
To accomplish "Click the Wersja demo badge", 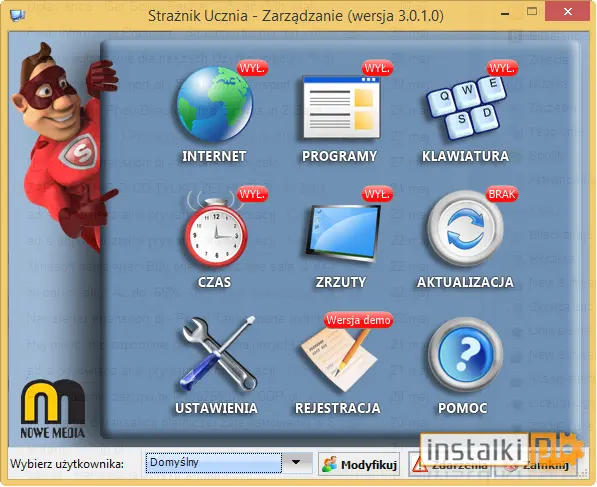I will coord(358,320).
